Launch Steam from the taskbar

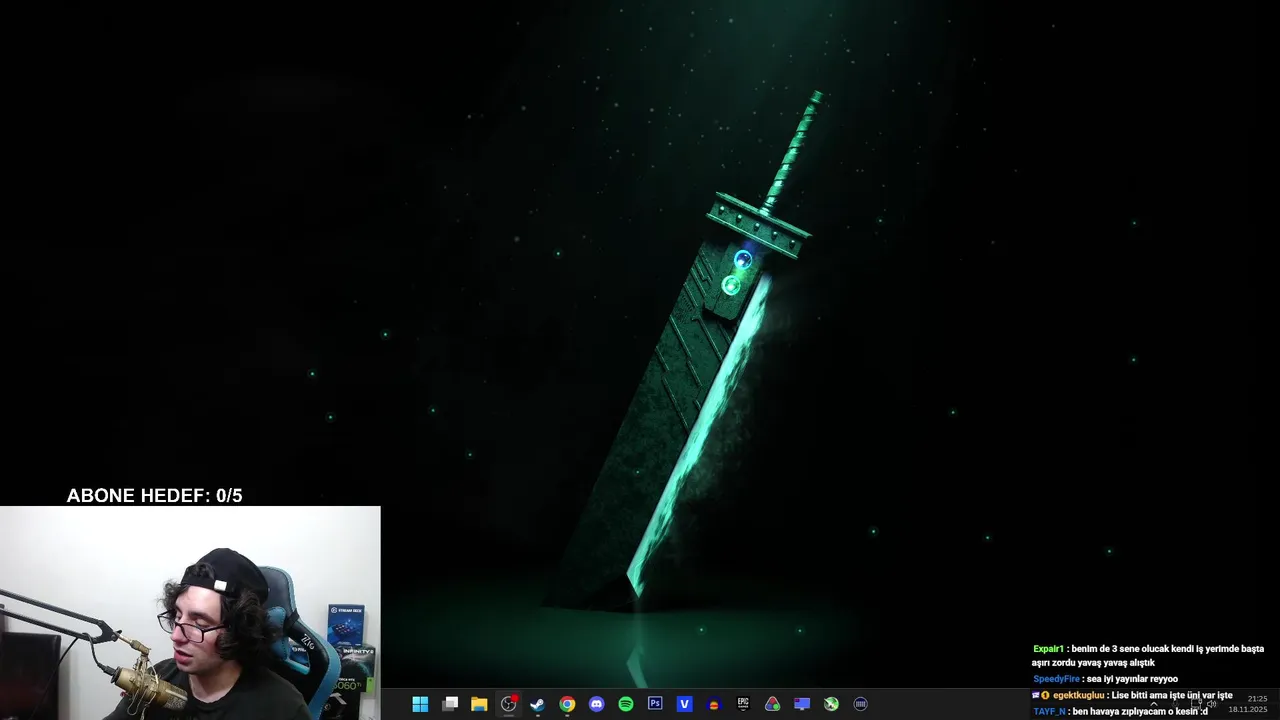click(x=538, y=704)
